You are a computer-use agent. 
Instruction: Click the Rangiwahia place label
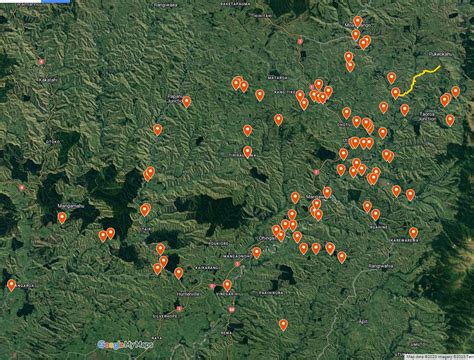pos(381,266)
